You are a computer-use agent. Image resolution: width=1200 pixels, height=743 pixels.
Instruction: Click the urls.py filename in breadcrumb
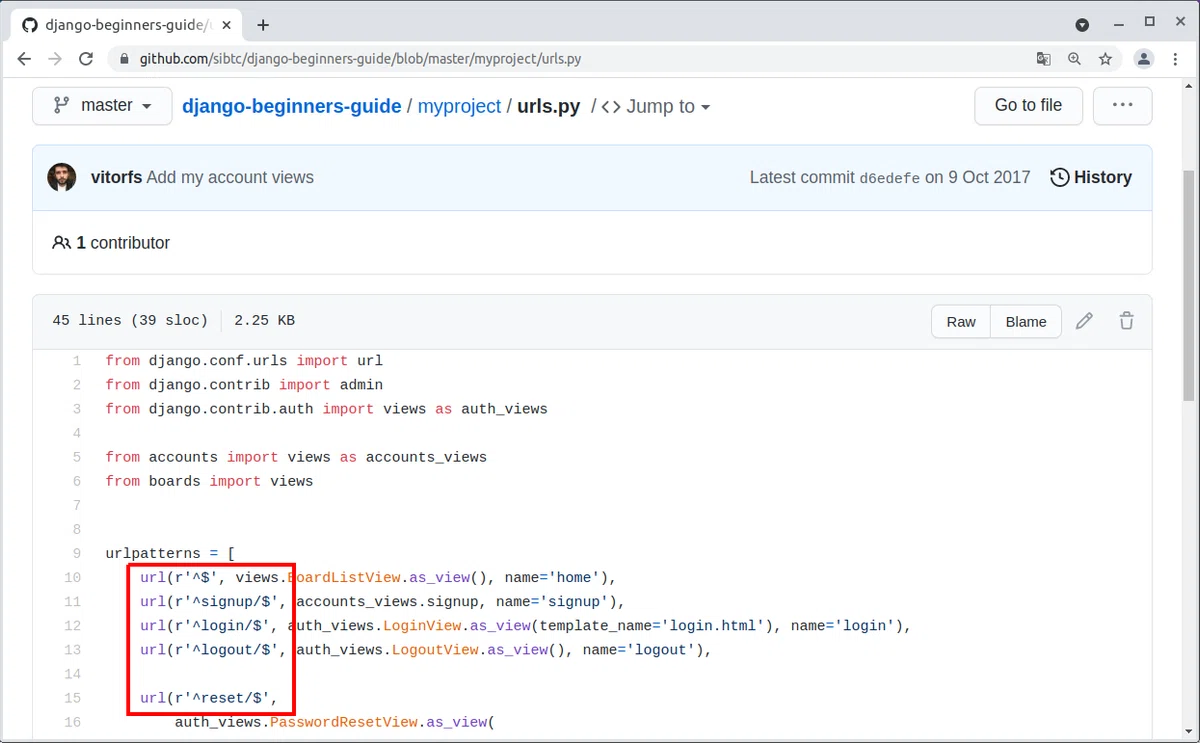pos(548,106)
